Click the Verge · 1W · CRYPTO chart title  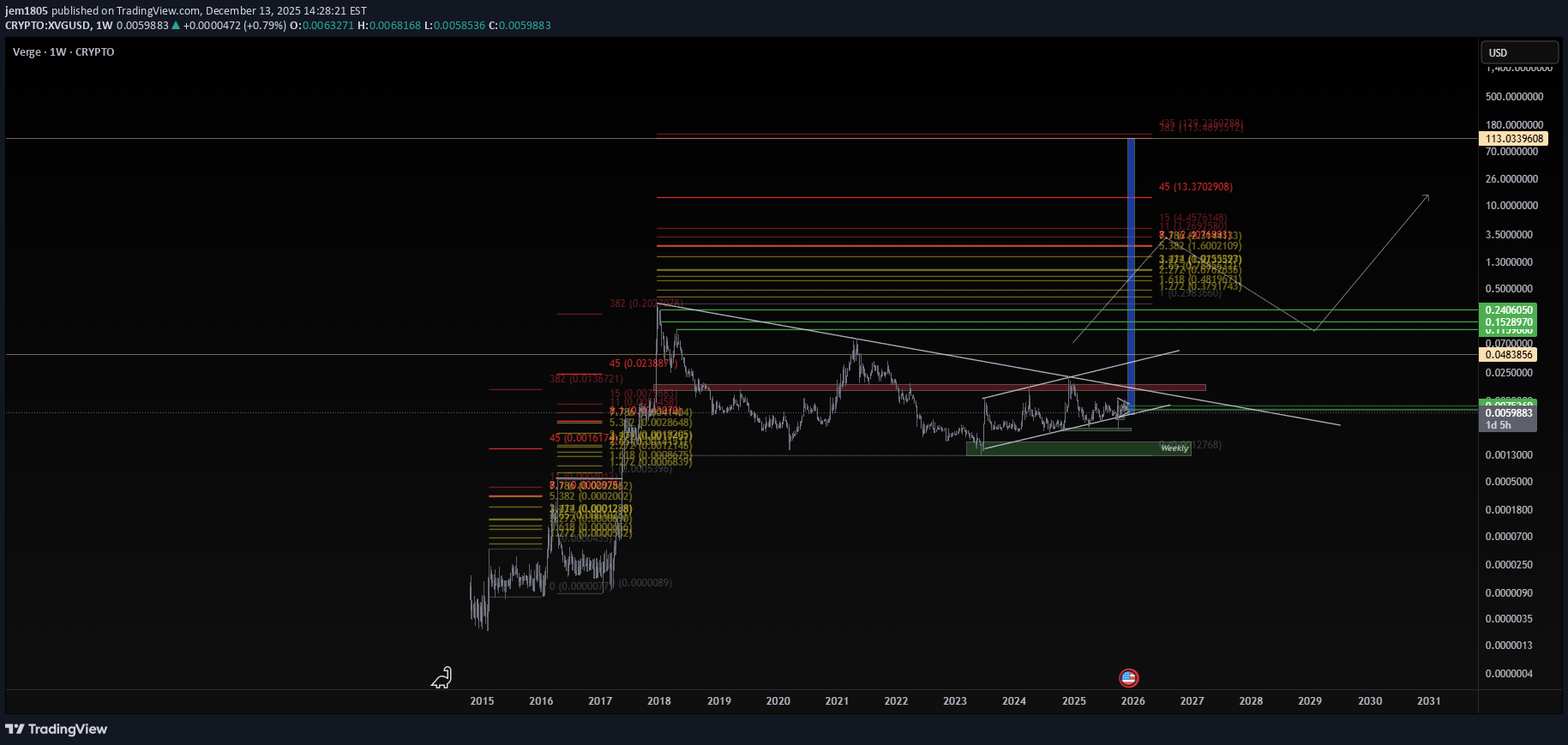tap(63, 52)
